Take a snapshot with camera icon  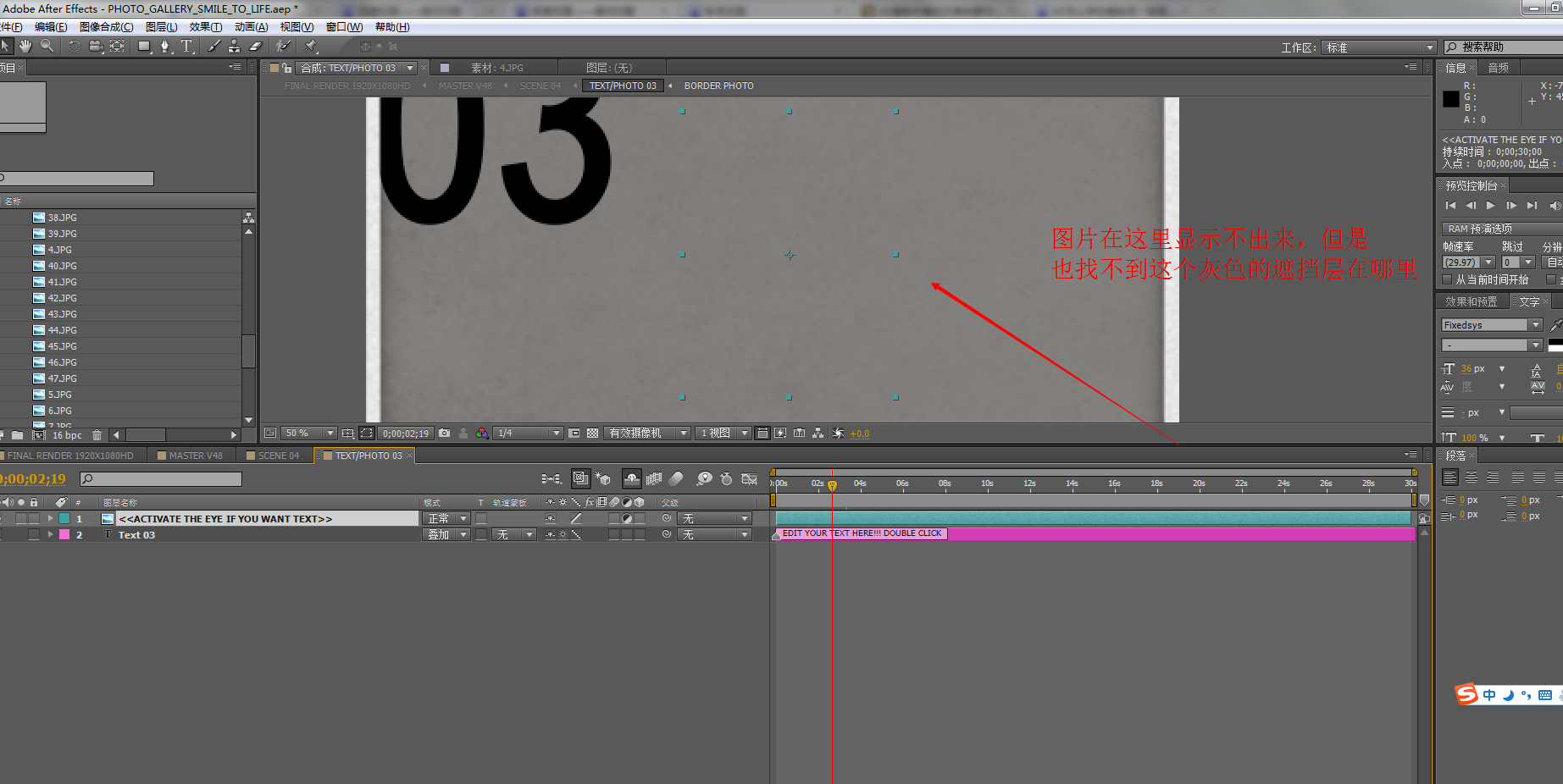445,433
